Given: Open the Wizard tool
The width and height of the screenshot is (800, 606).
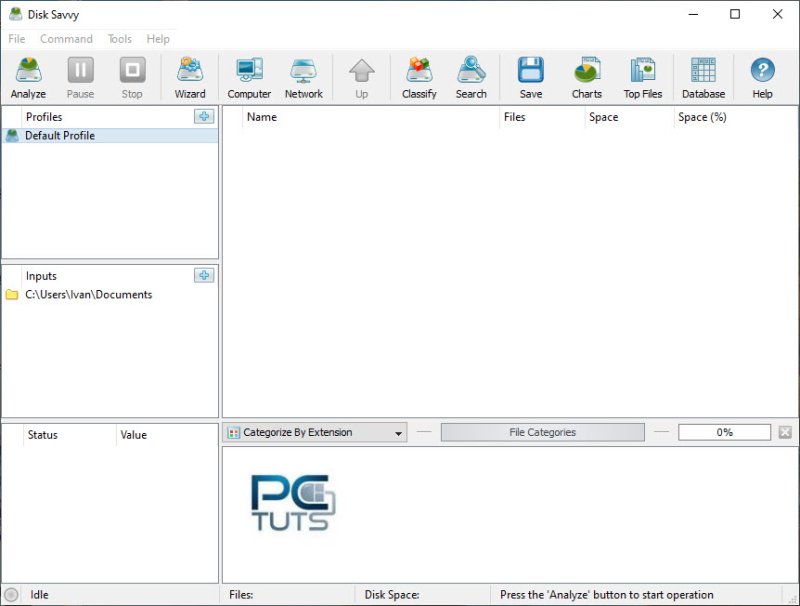Looking at the screenshot, I should pos(190,77).
